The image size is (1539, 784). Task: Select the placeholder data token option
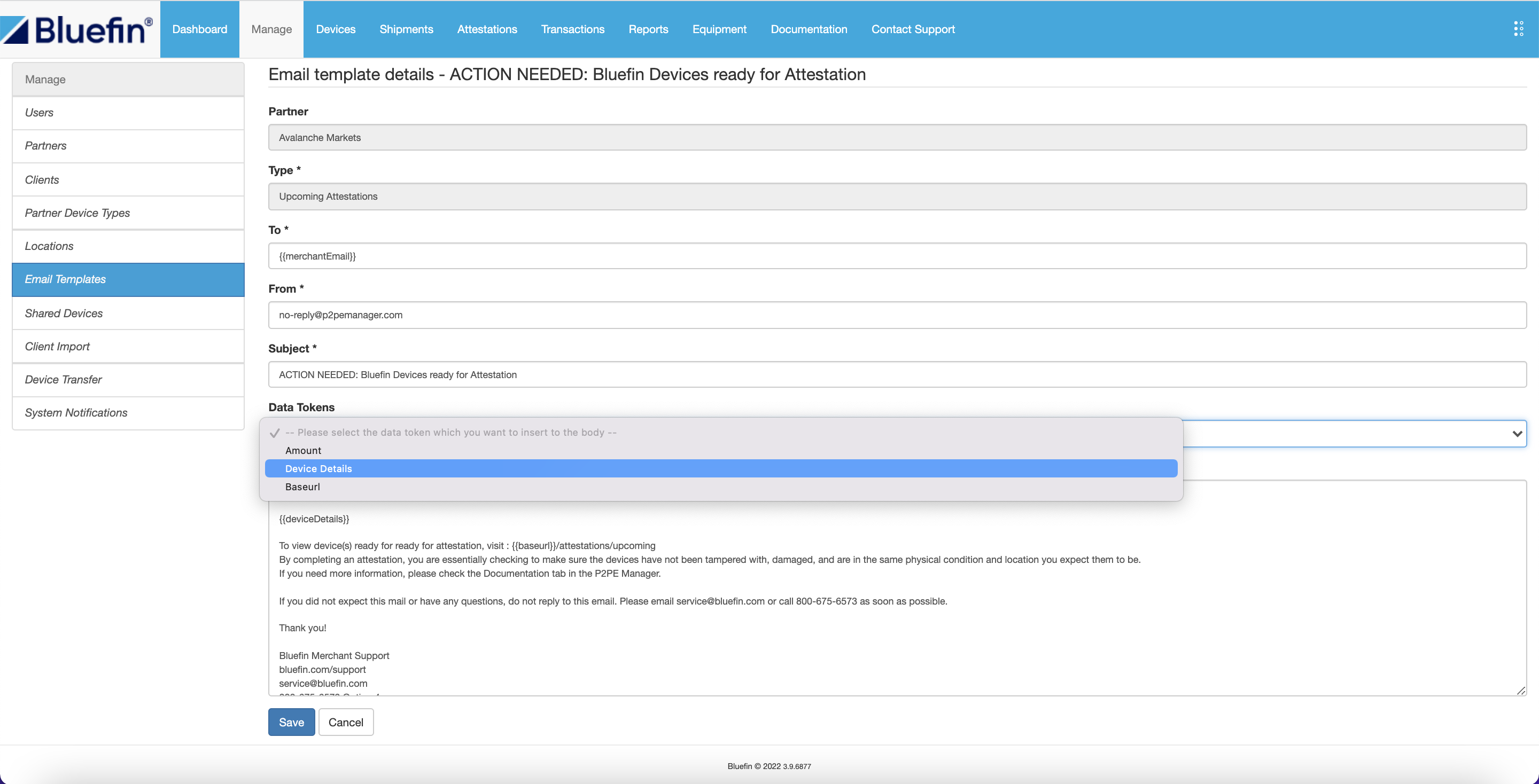pyautogui.click(x=721, y=432)
